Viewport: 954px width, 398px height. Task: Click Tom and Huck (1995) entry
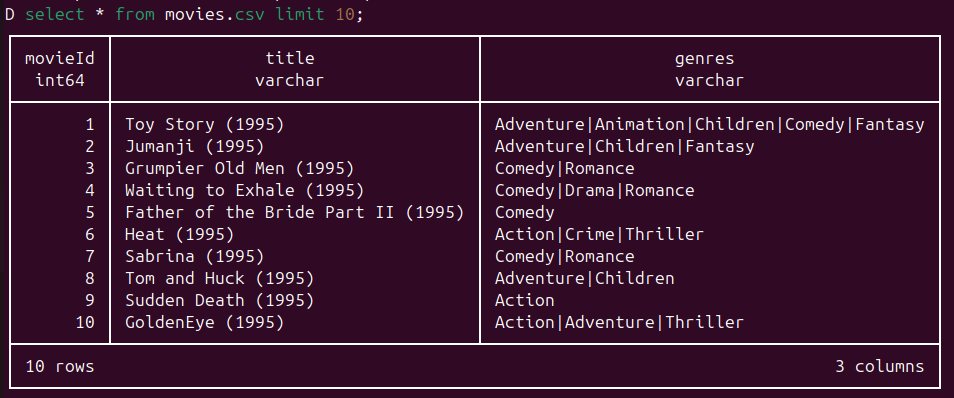click(x=220, y=278)
